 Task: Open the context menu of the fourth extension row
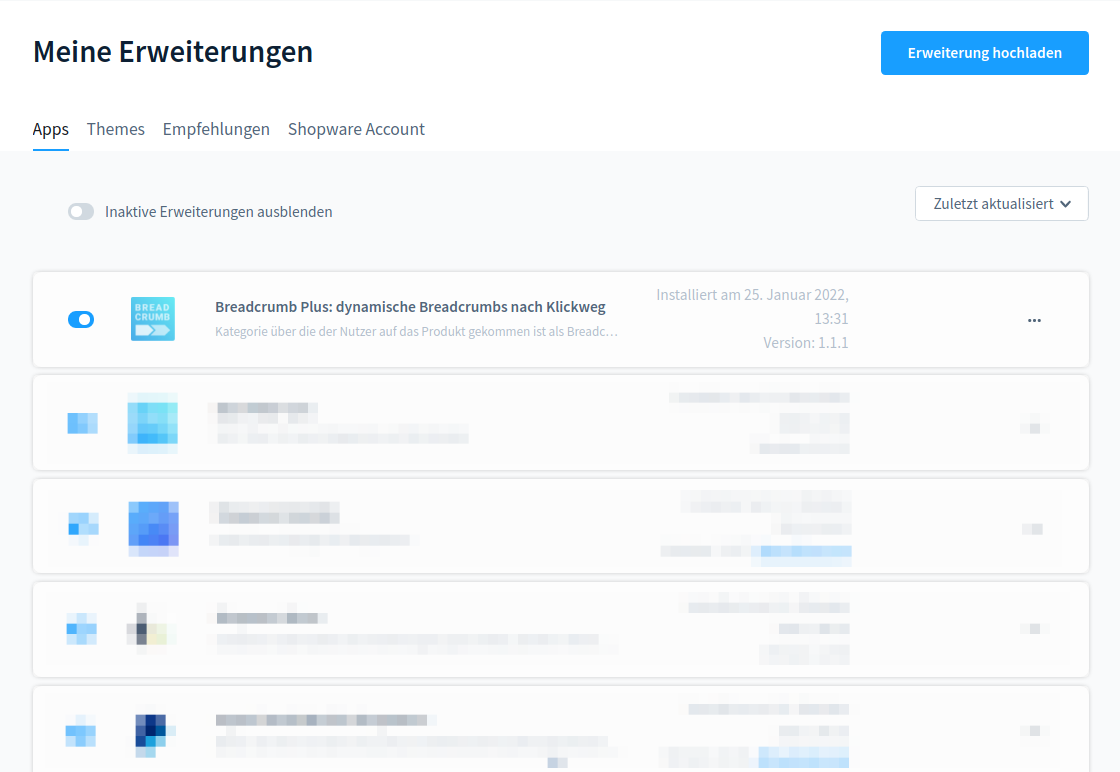pos(1034,629)
